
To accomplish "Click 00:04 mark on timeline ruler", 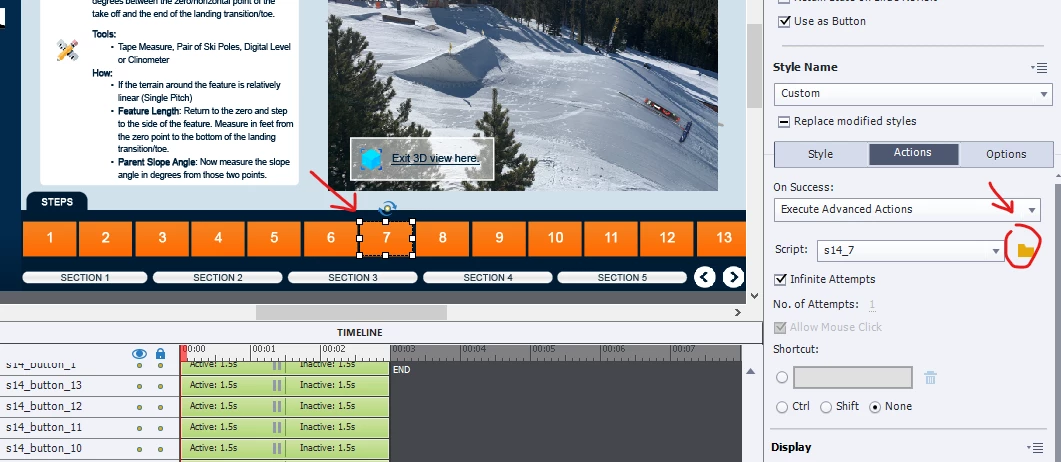I will click(473, 350).
